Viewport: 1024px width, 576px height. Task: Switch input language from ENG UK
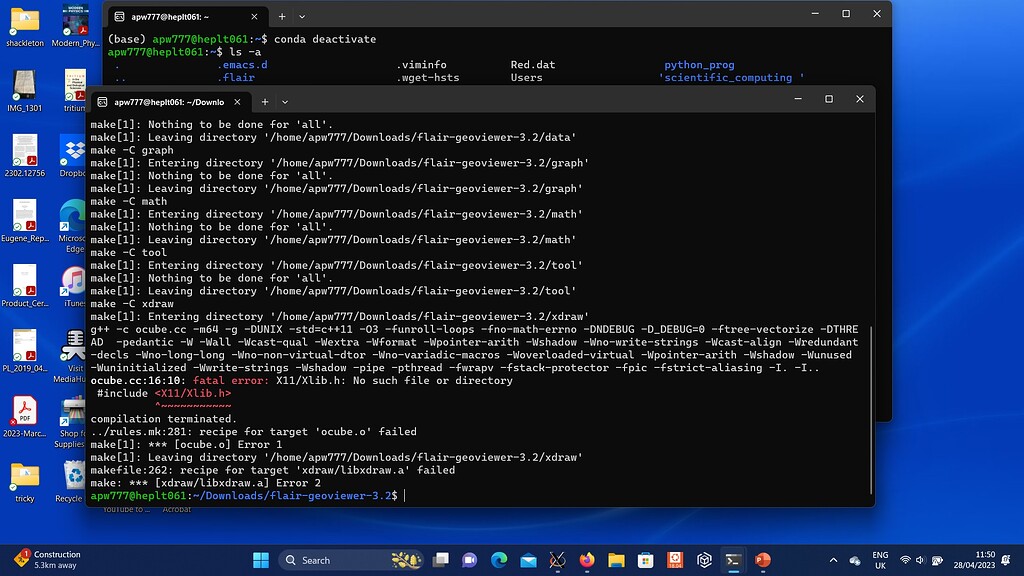880,560
